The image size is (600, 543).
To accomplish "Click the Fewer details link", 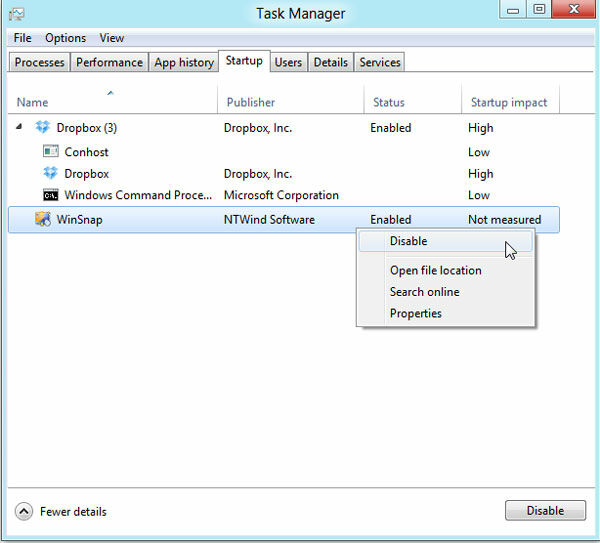I will click(73, 512).
